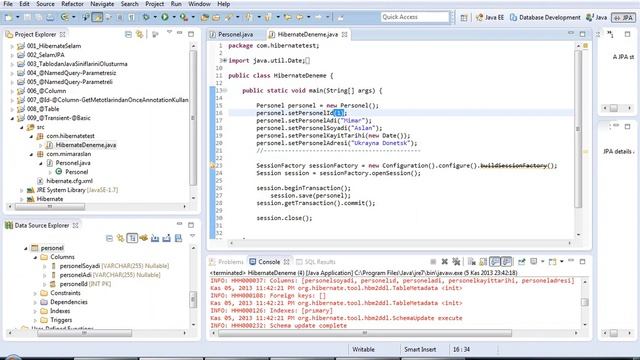
Task: Toggle show console on standard error change
Action: pyautogui.click(x=506, y=262)
